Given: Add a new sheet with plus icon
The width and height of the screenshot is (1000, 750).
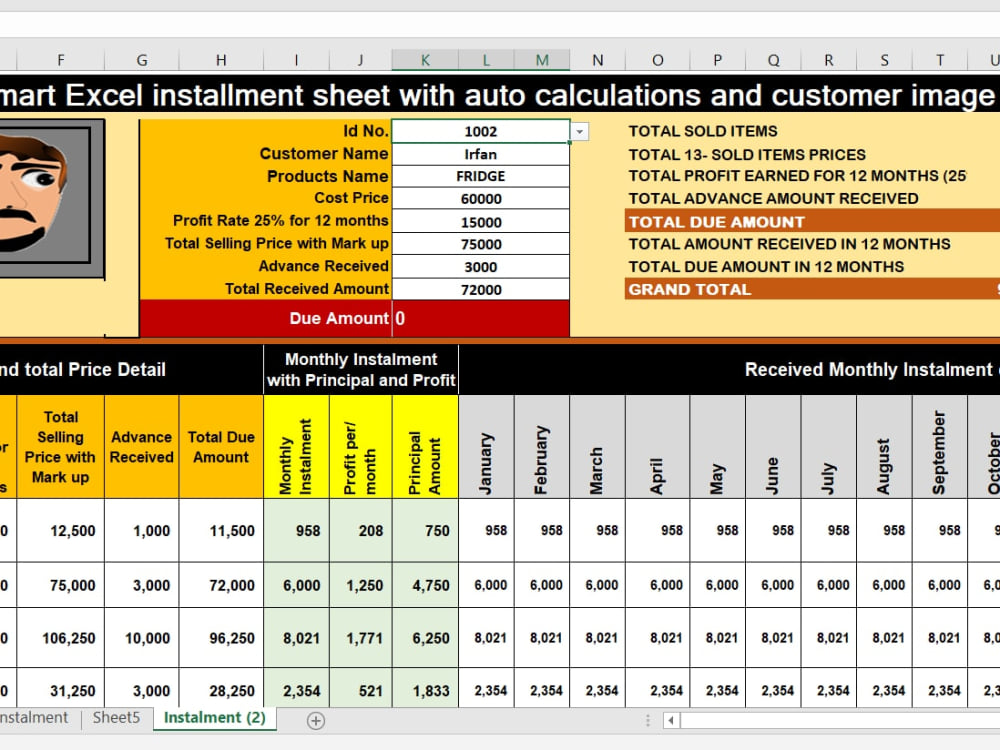Looking at the screenshot, I should (x=316, y=721).
